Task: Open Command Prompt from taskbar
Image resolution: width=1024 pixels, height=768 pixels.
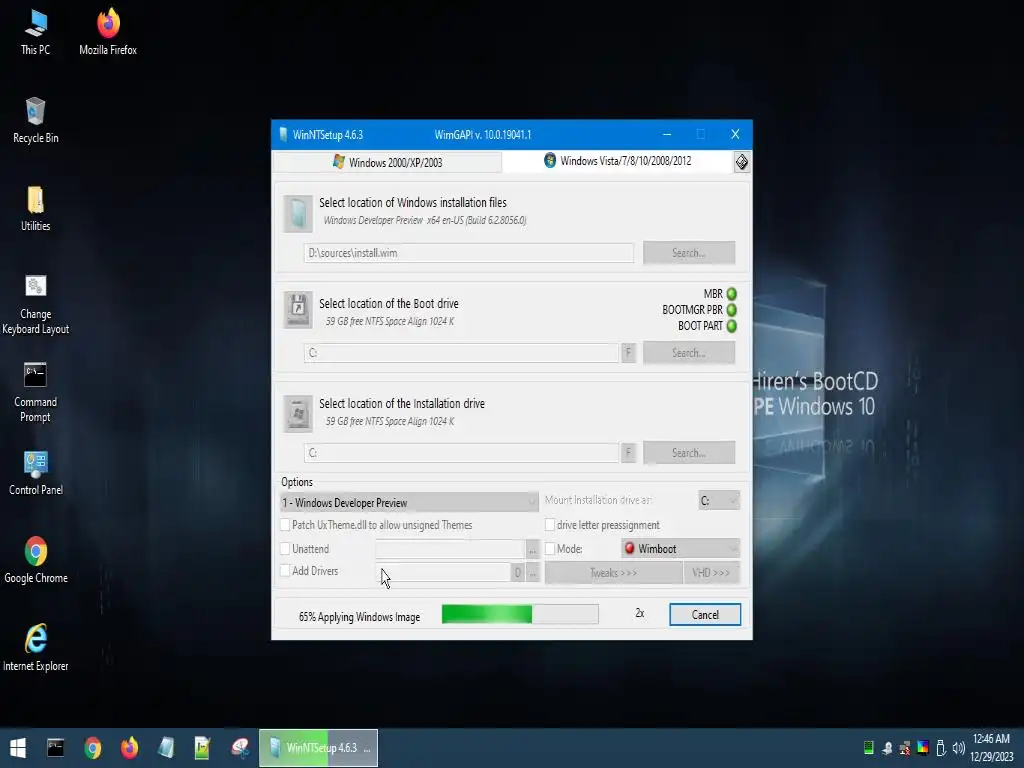Action: pos(56,748)
